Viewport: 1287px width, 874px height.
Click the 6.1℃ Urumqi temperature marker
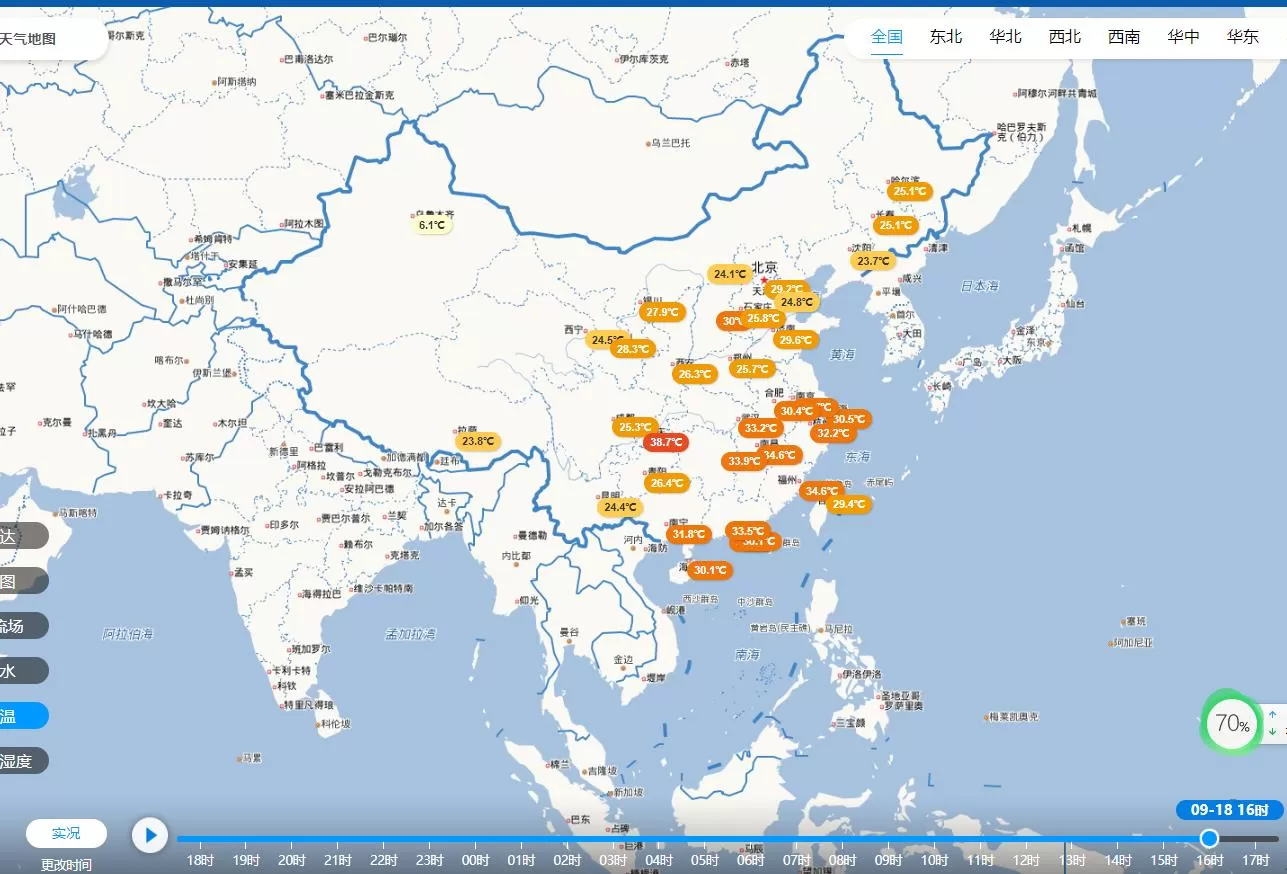point(432,225)
